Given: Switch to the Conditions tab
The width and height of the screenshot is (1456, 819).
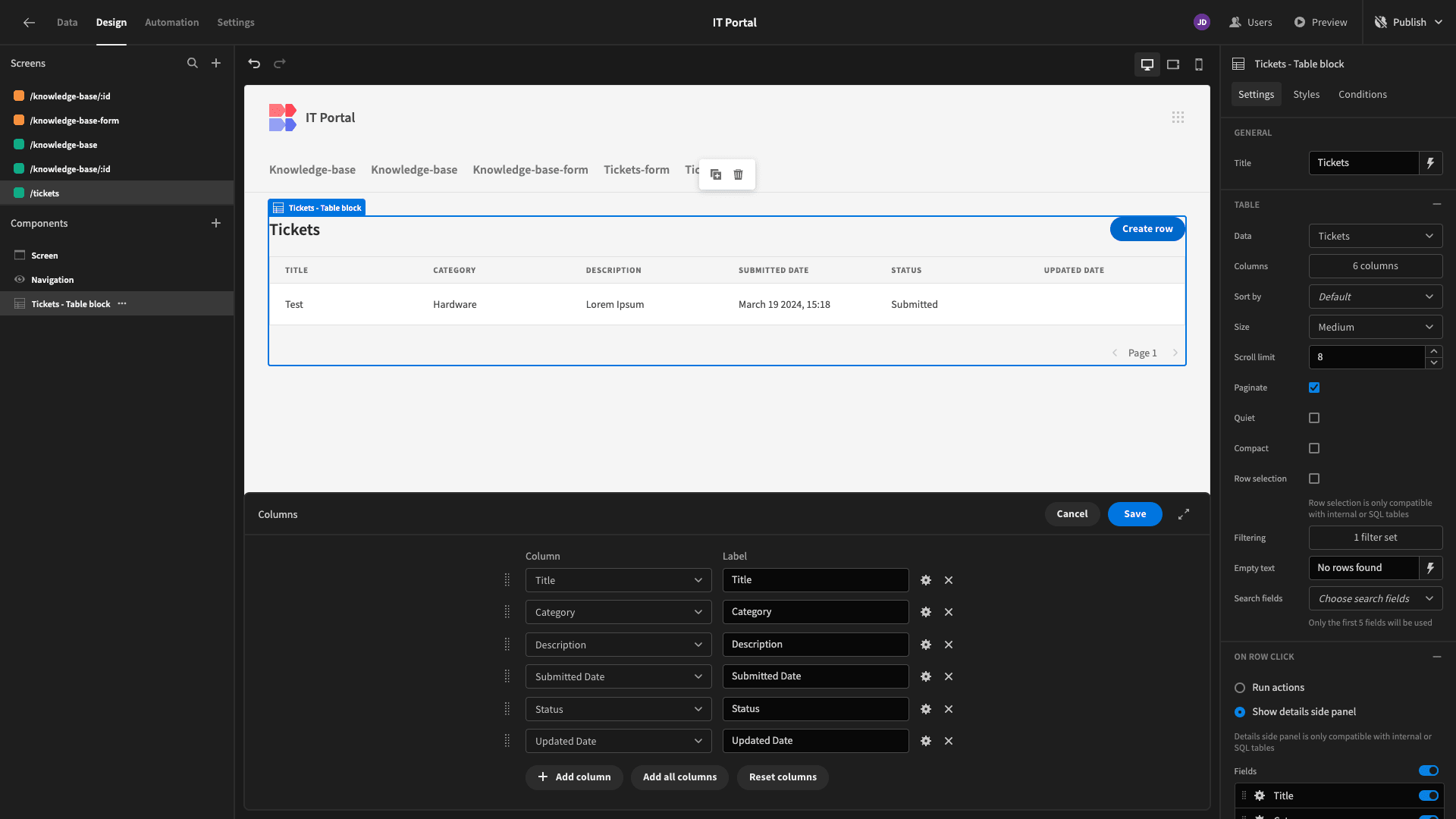Looking at the screenshot, I should point(1362,95).
